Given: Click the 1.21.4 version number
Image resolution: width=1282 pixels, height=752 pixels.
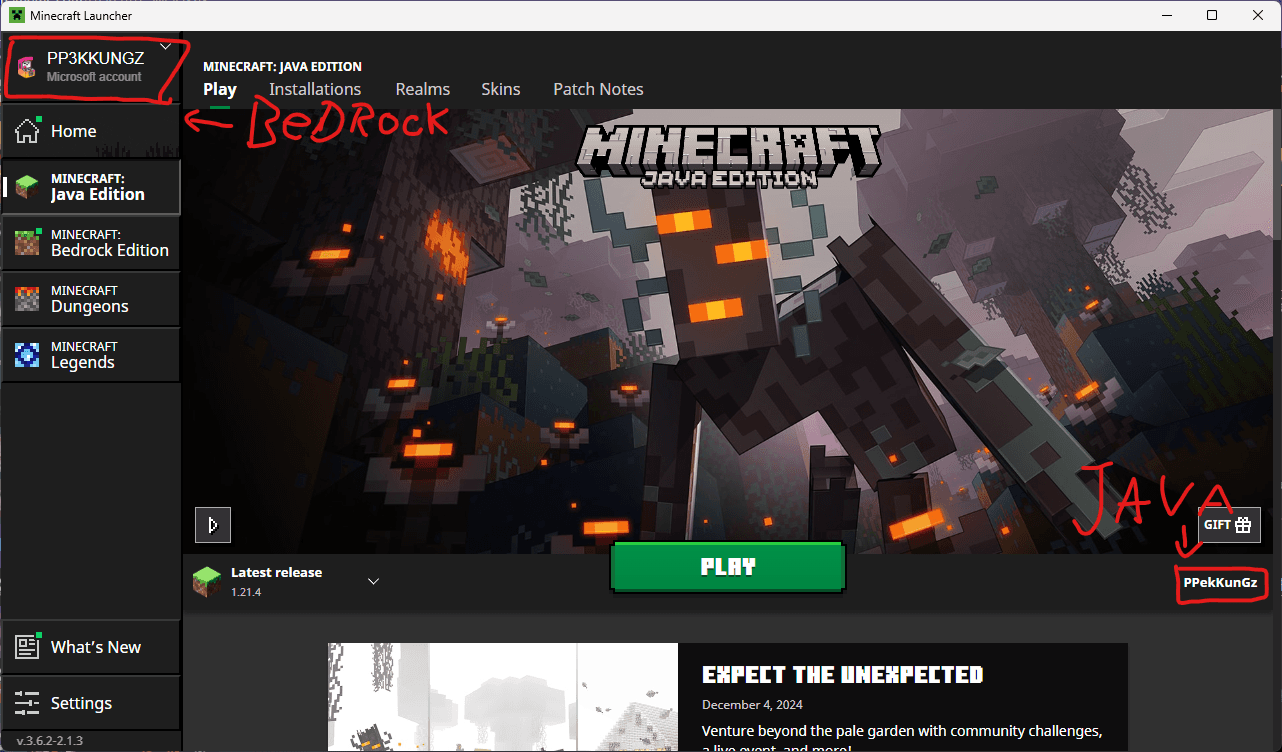Looking at the screenshot, I should click(x=247, y=592).
